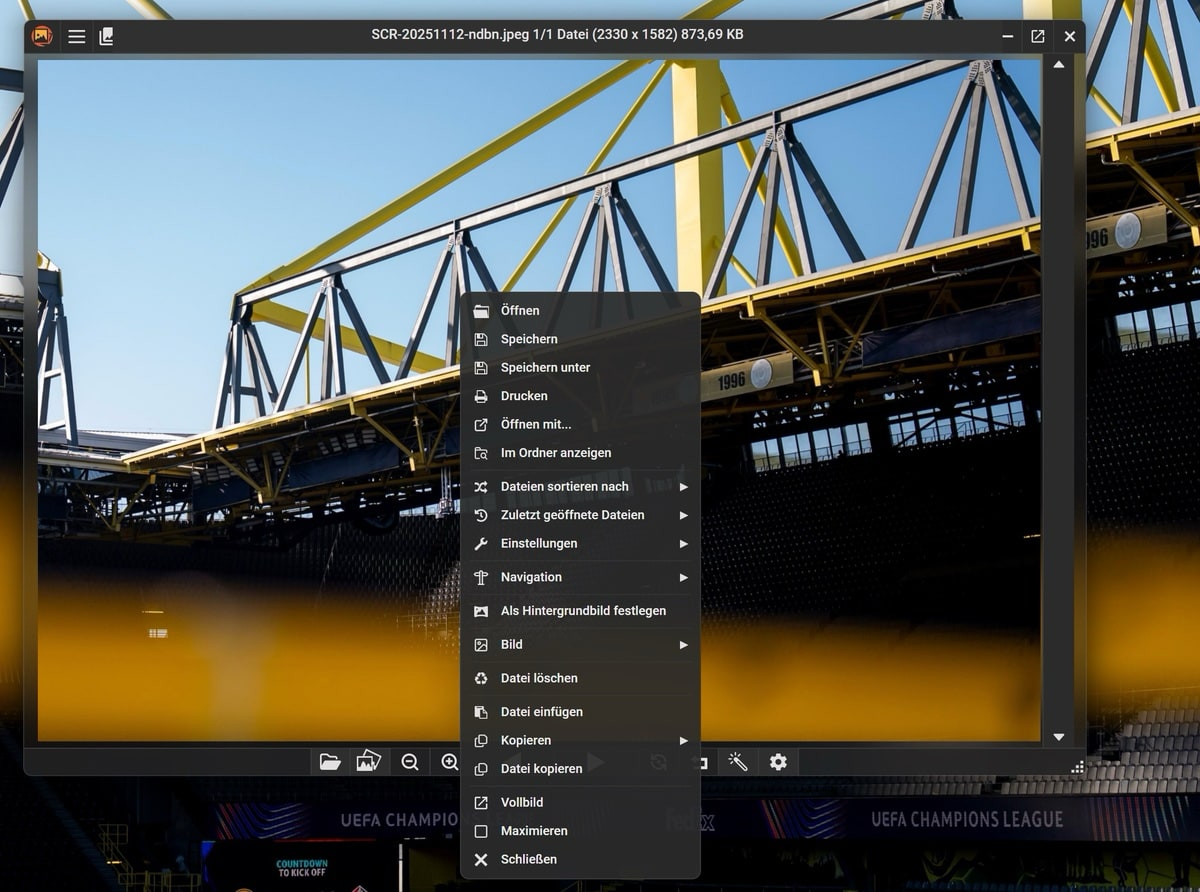Select 'Vollbild' in the context menu
This screenshot has height=892, width=1200.
[521, 802]
